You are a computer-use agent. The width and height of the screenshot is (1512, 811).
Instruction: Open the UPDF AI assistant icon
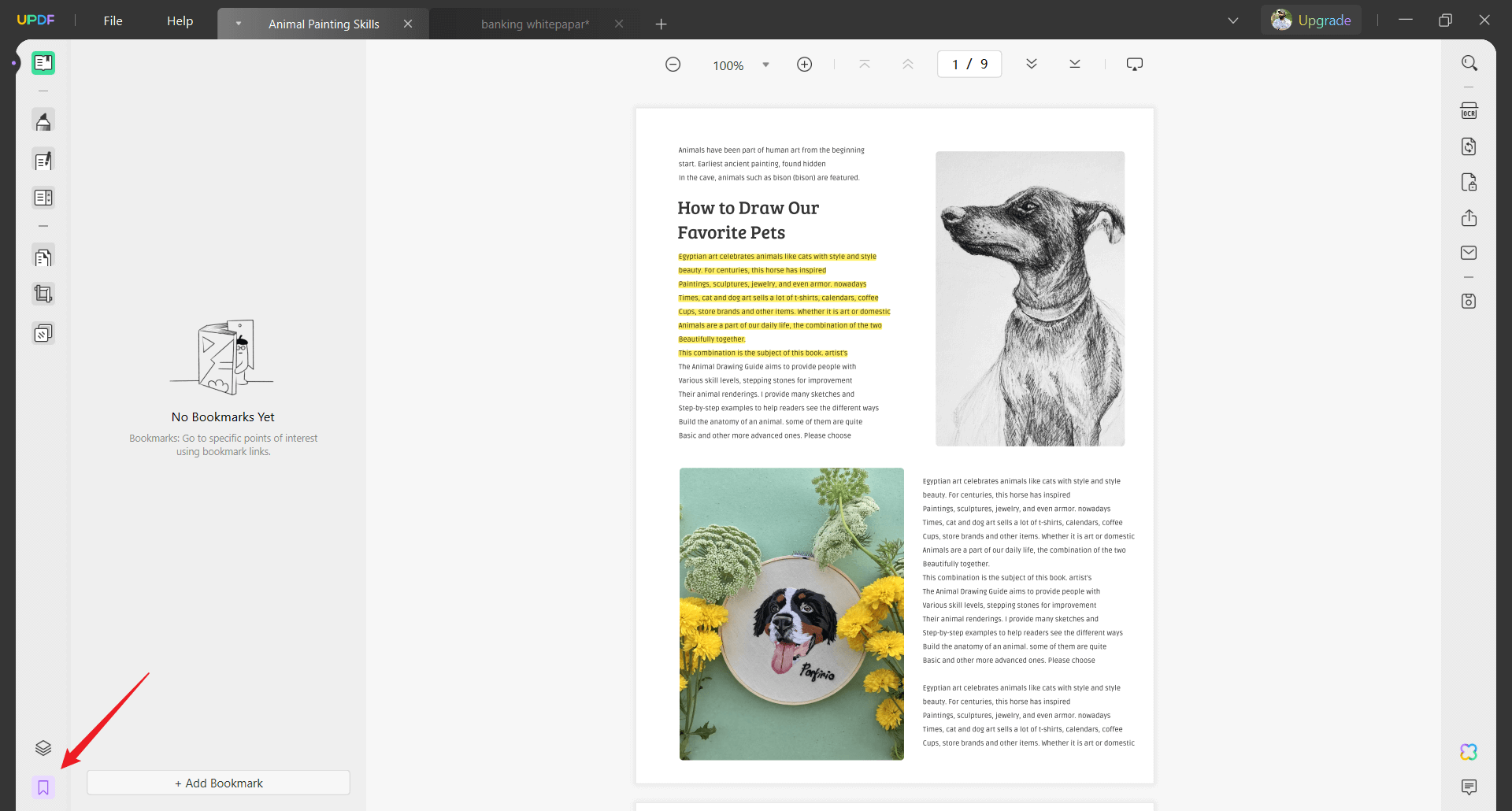pos(1469,752)
